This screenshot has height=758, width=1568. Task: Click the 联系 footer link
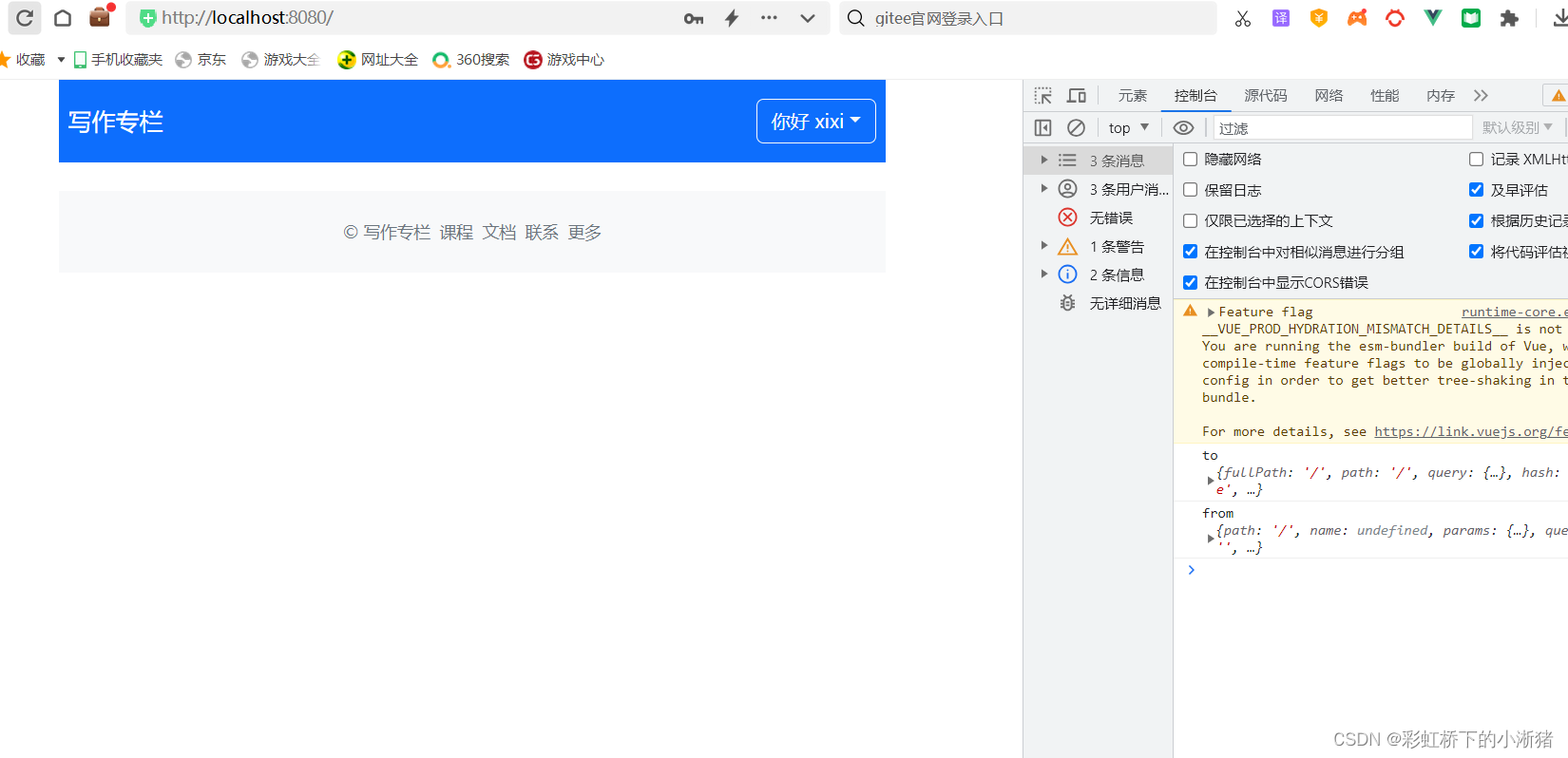tap(542, 233)
